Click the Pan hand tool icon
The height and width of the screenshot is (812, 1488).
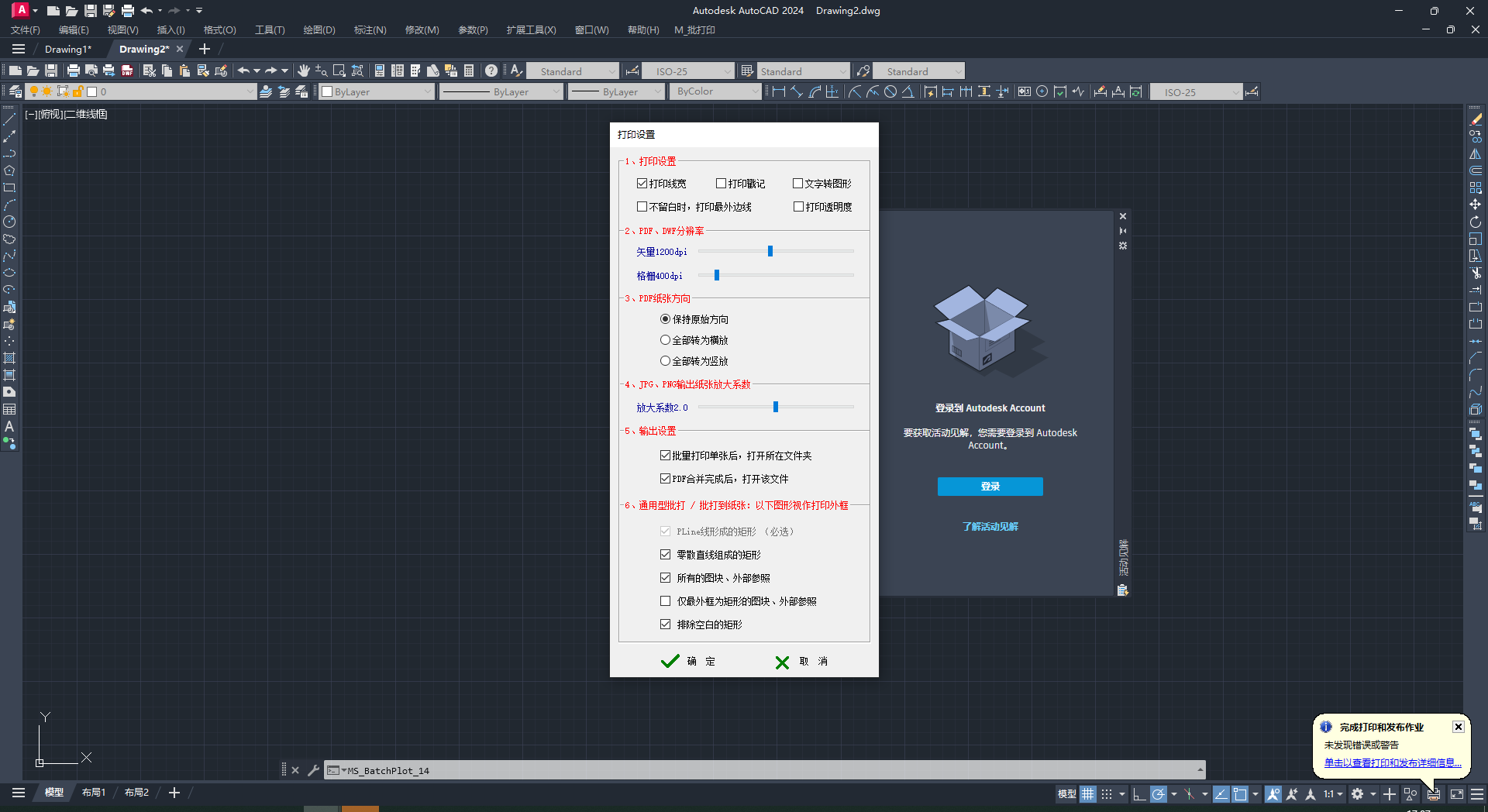303,71
